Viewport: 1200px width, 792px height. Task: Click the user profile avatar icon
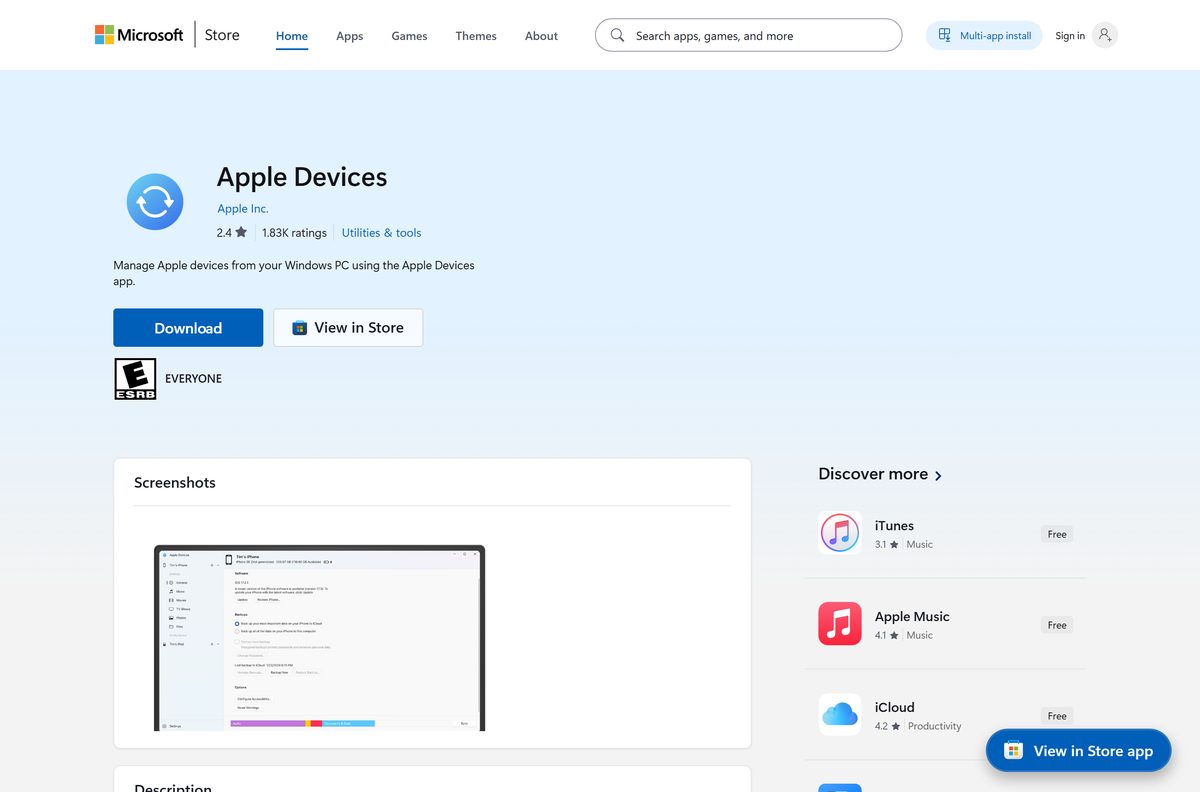pyautogui.click(x=1104, y=36)
